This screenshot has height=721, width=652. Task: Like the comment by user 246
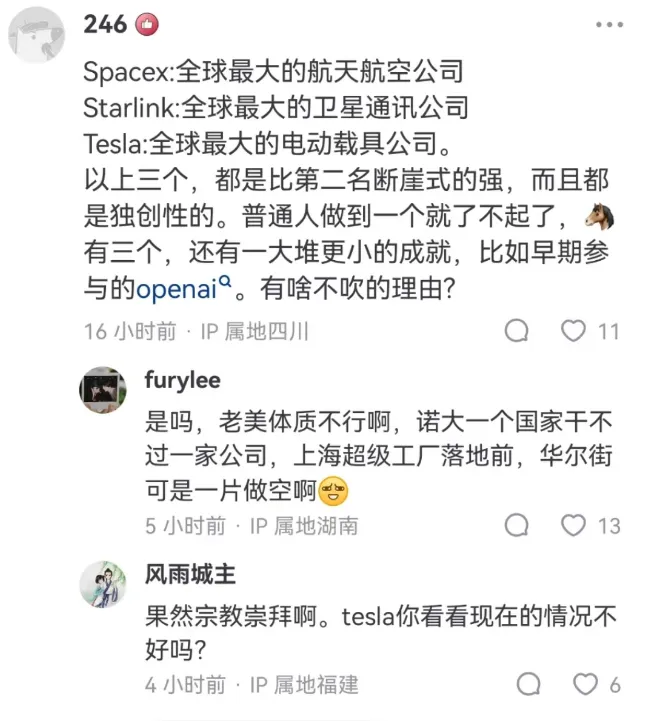pos(573,331)
